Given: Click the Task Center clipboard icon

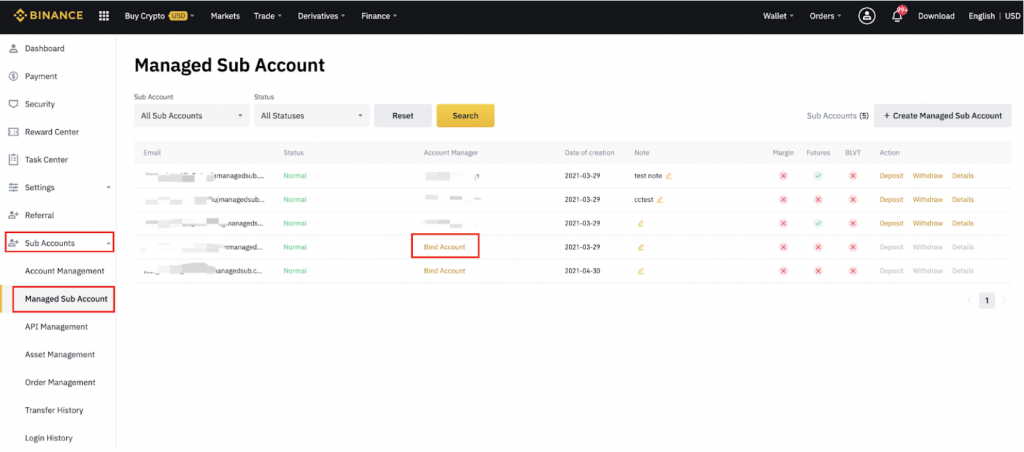Looking at the screenshot, I should (x=13, y=159).
